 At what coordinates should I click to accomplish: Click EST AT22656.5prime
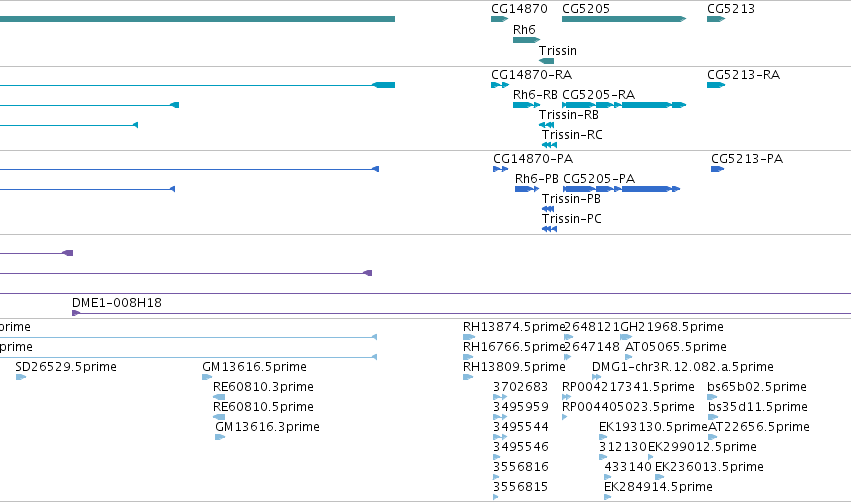coord(759,428)
